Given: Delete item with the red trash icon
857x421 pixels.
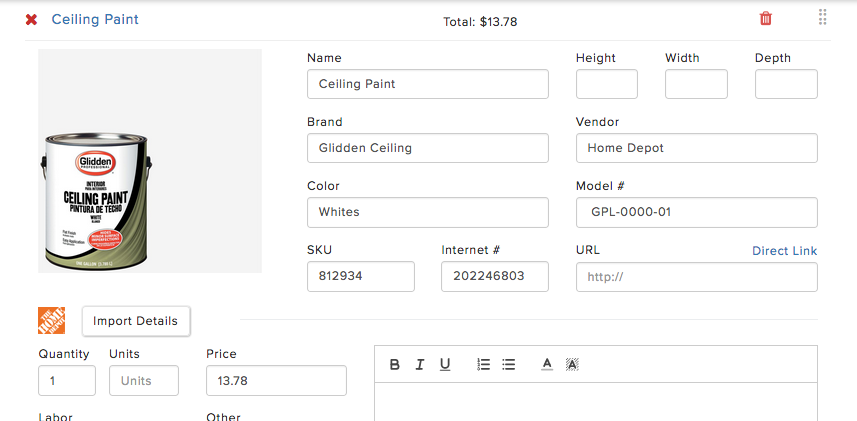Looking at the screenshot, I should [766, 19].
